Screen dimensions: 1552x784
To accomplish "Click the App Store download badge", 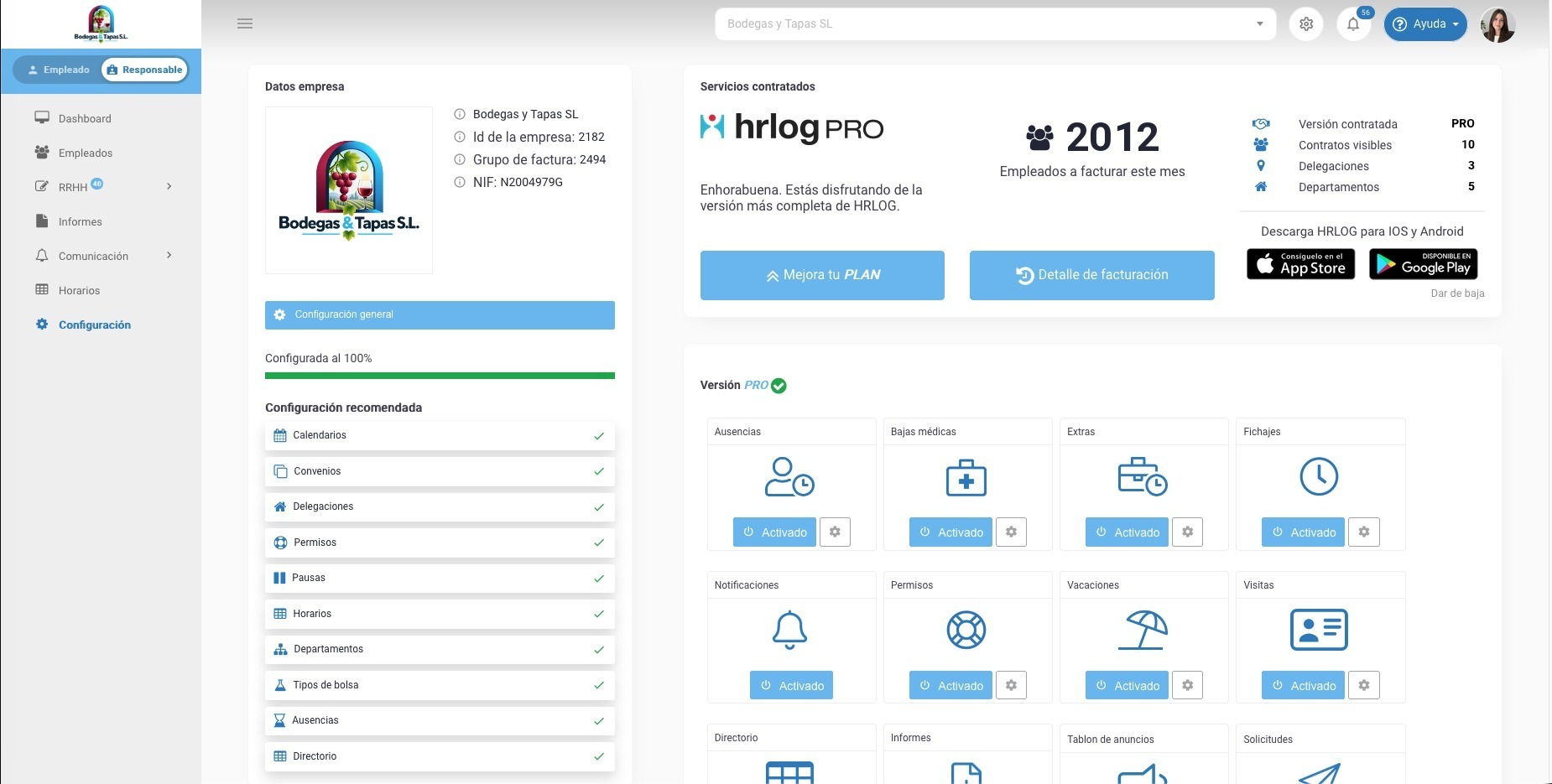I will point(1300,264).
